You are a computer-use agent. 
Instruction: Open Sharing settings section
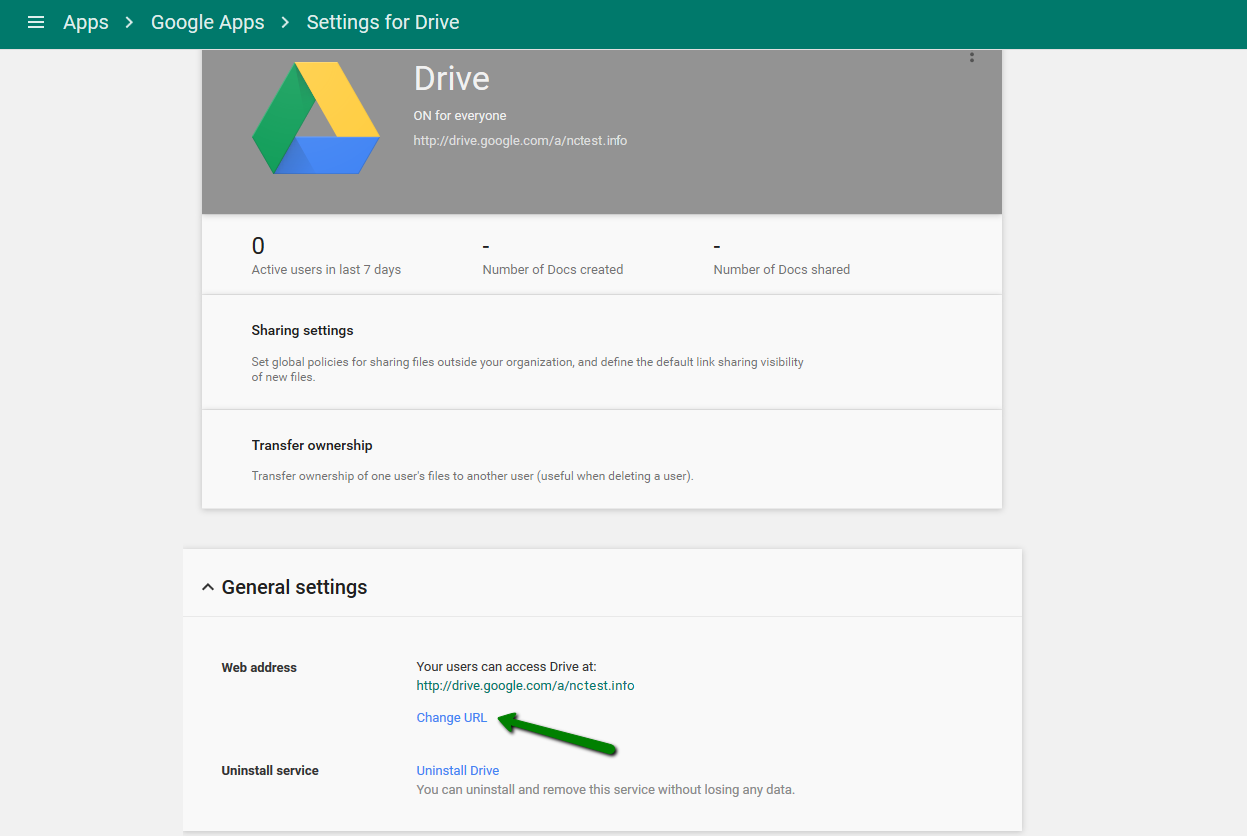[602, 352]
